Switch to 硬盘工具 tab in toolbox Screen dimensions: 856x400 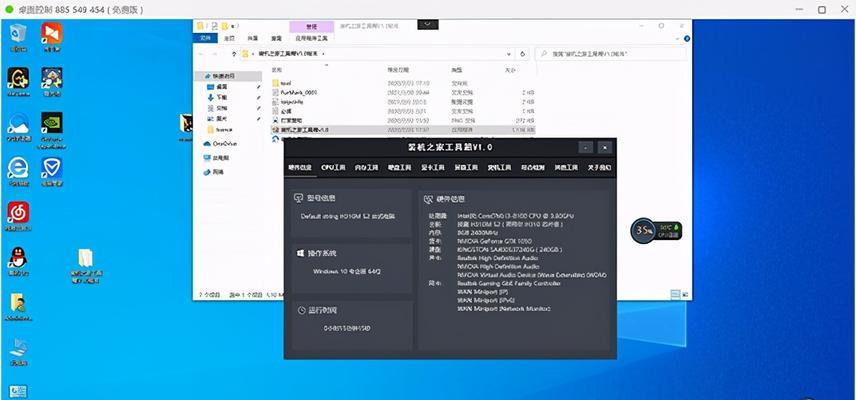[400, 168]
